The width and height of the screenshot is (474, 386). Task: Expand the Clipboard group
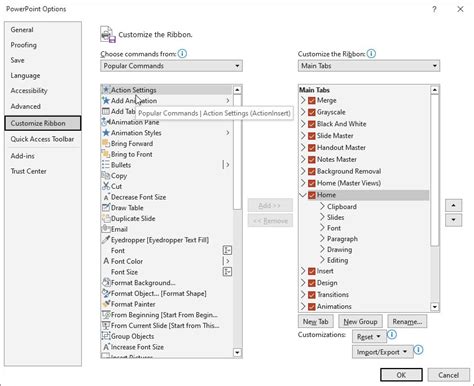(322, 206)
